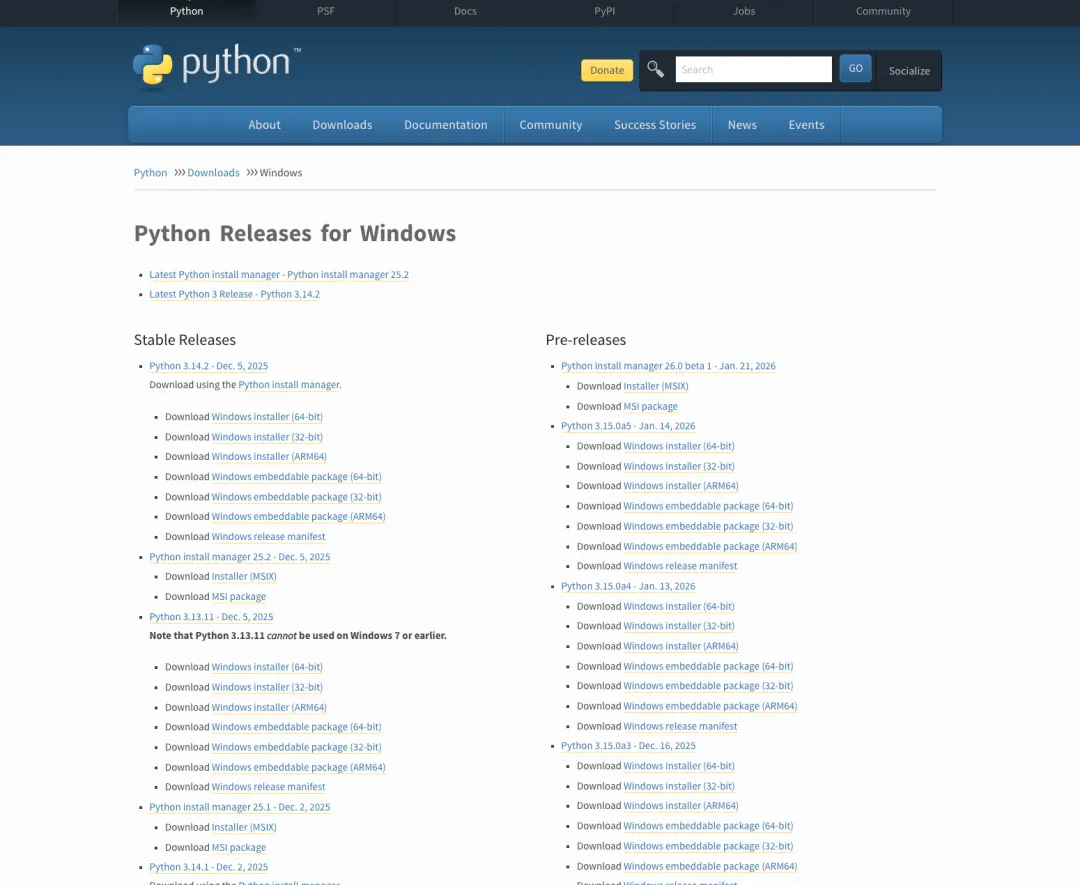Open the News navigation menu
This screenshot has width=1080, height=885.
[x=742, y=125]
